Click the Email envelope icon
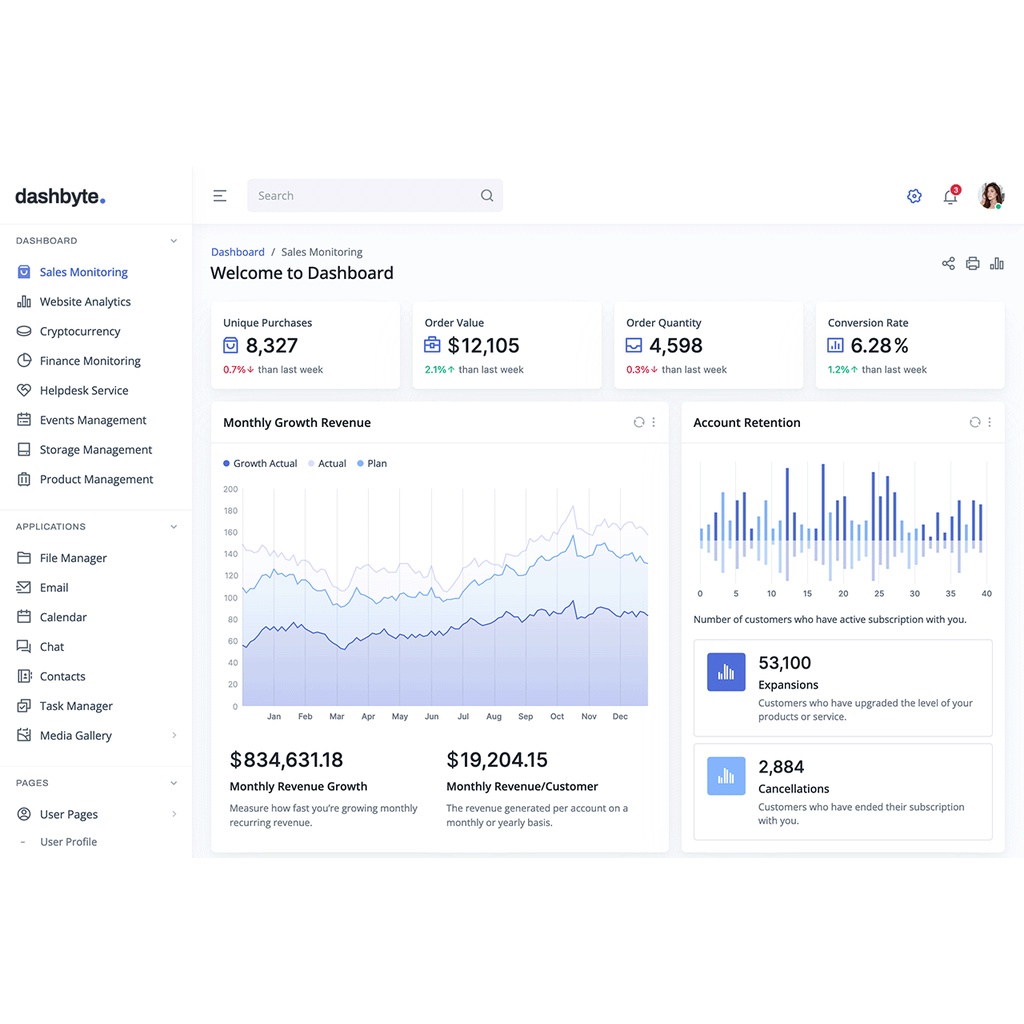The height and width of the screenshot is (1024, 1024). click(24, 587)
